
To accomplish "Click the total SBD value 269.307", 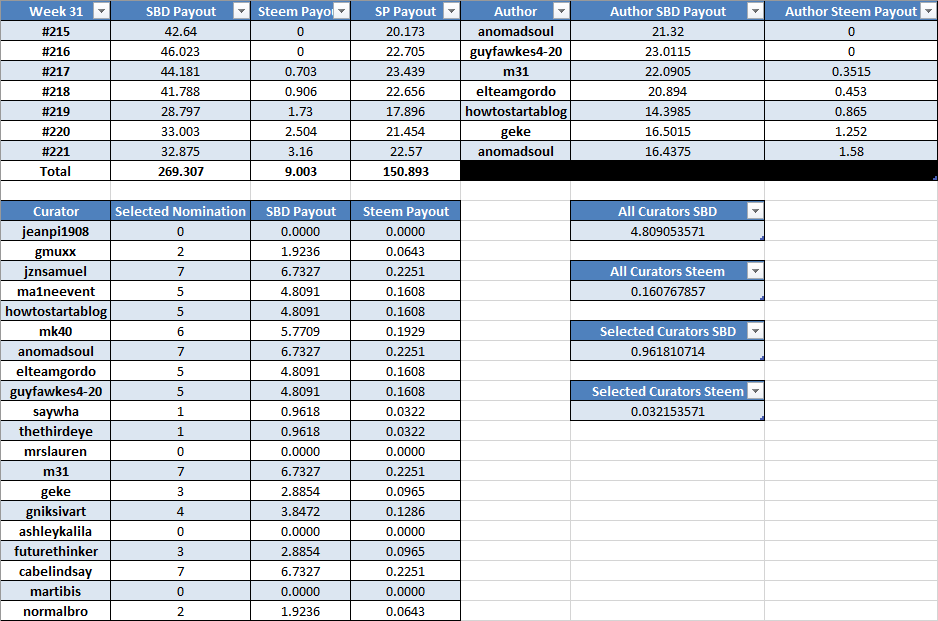I will (181, 171).
